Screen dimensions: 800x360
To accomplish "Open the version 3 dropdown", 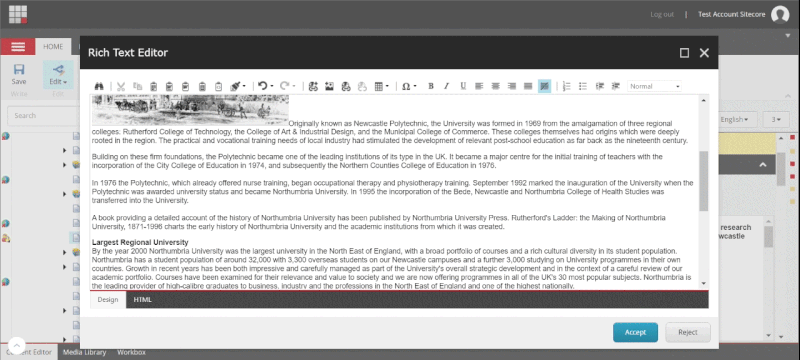I will [776, 119].
